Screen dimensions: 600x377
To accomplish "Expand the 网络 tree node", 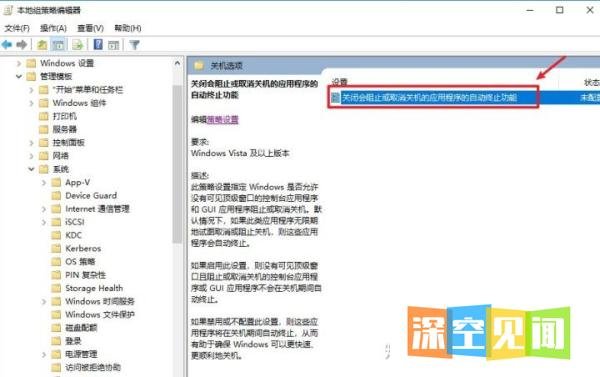I will (31, 156).
